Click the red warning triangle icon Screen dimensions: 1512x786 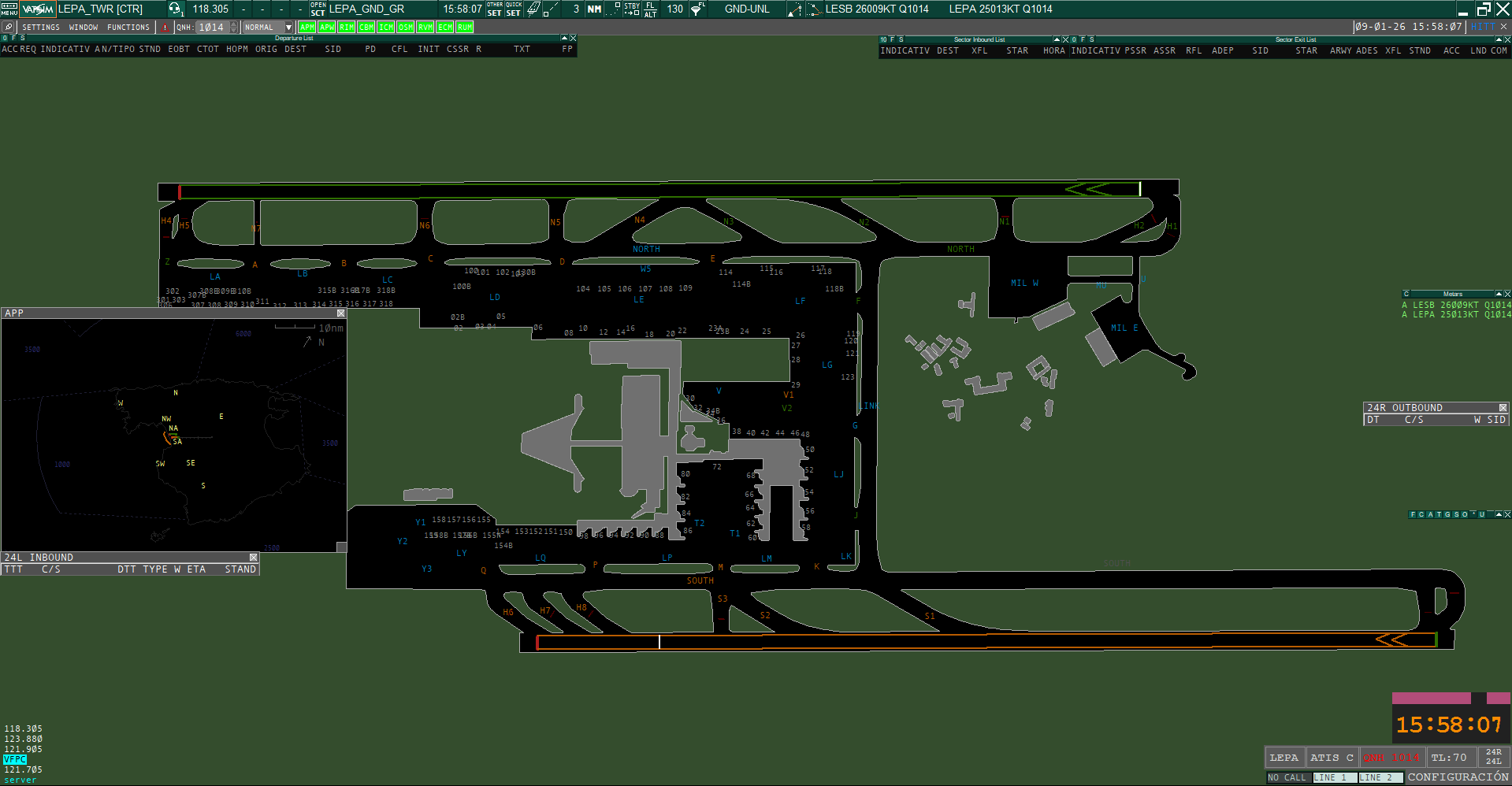(165, 27)
